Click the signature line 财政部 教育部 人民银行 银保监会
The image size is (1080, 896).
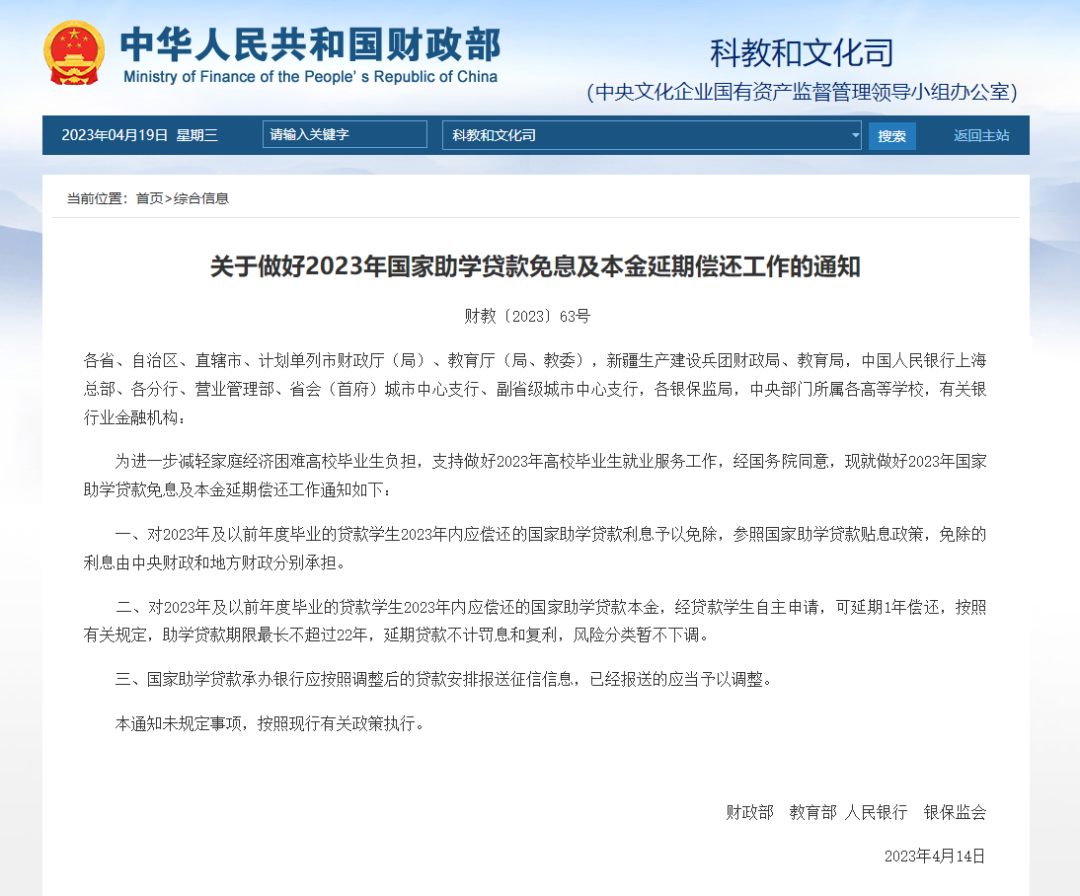coord(855,812)
